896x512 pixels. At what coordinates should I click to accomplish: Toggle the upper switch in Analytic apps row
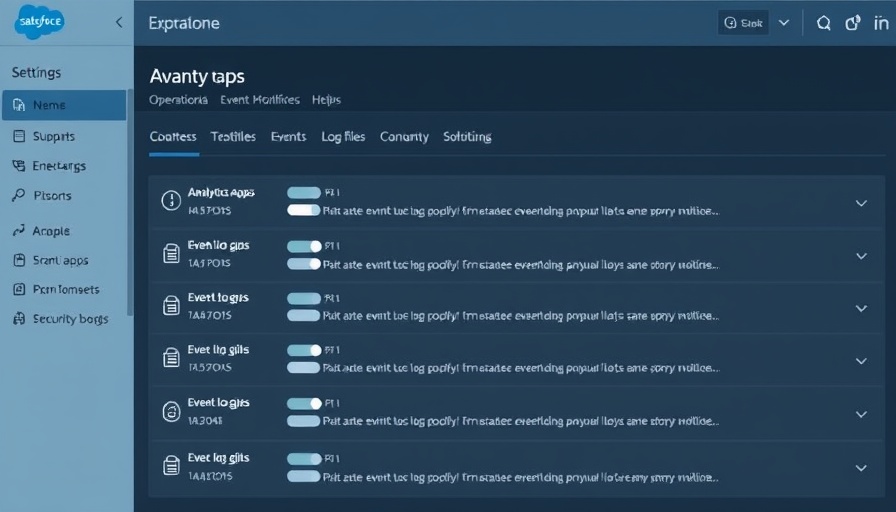click(x=304, y=192)
